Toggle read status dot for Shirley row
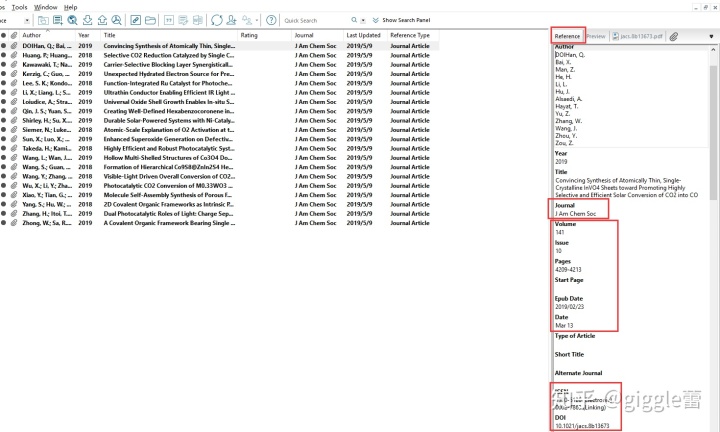 click(4, 120)
